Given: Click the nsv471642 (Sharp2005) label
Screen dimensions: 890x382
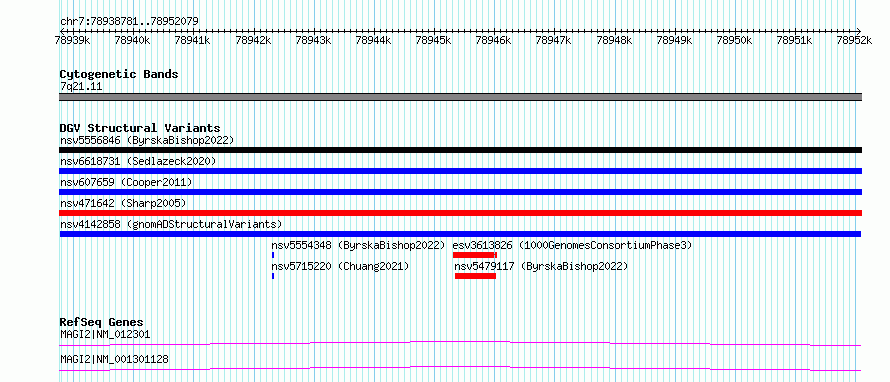Looking at the screenshot, I should pyautogui.click(x=123, y=203).
